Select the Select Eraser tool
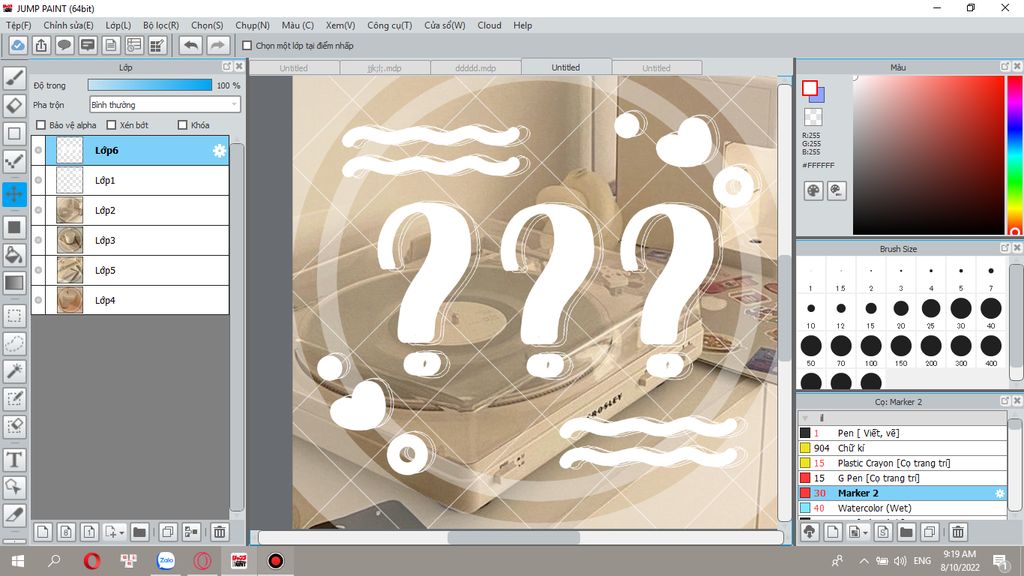The width and height of the screenshot is (1024, 576). click(x=14, y=426)
